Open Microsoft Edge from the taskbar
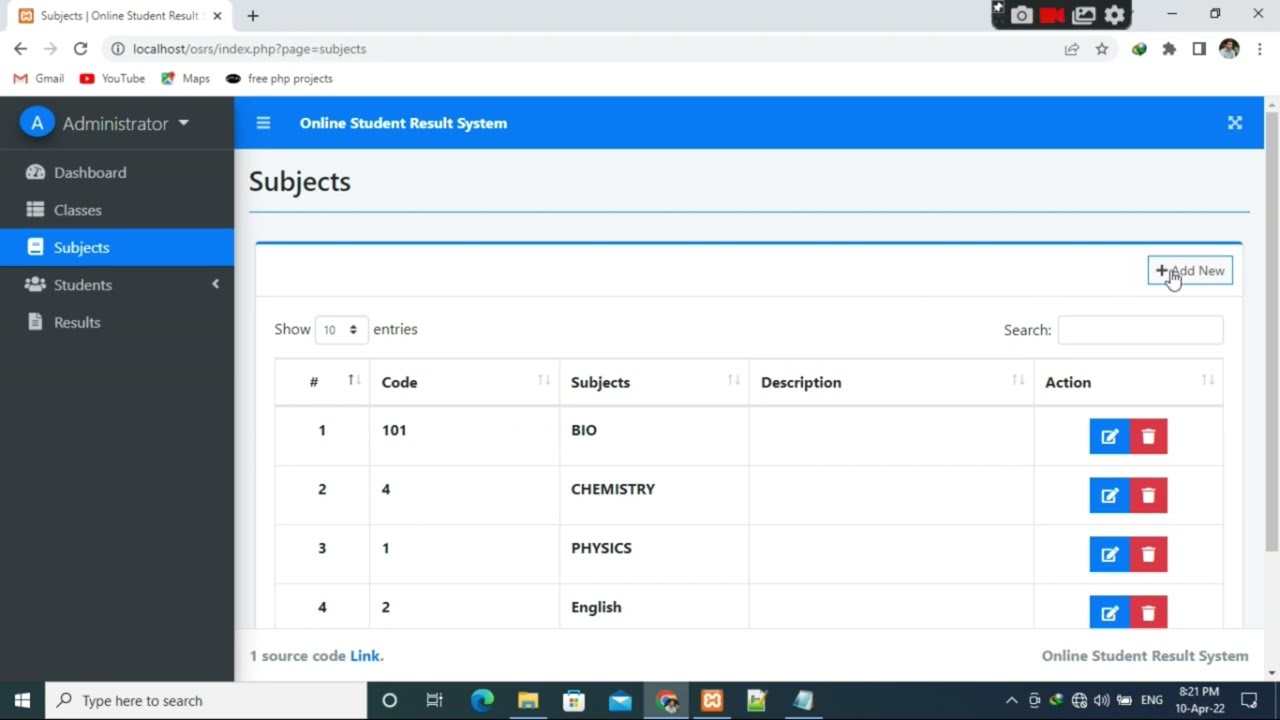 point(482,701)
